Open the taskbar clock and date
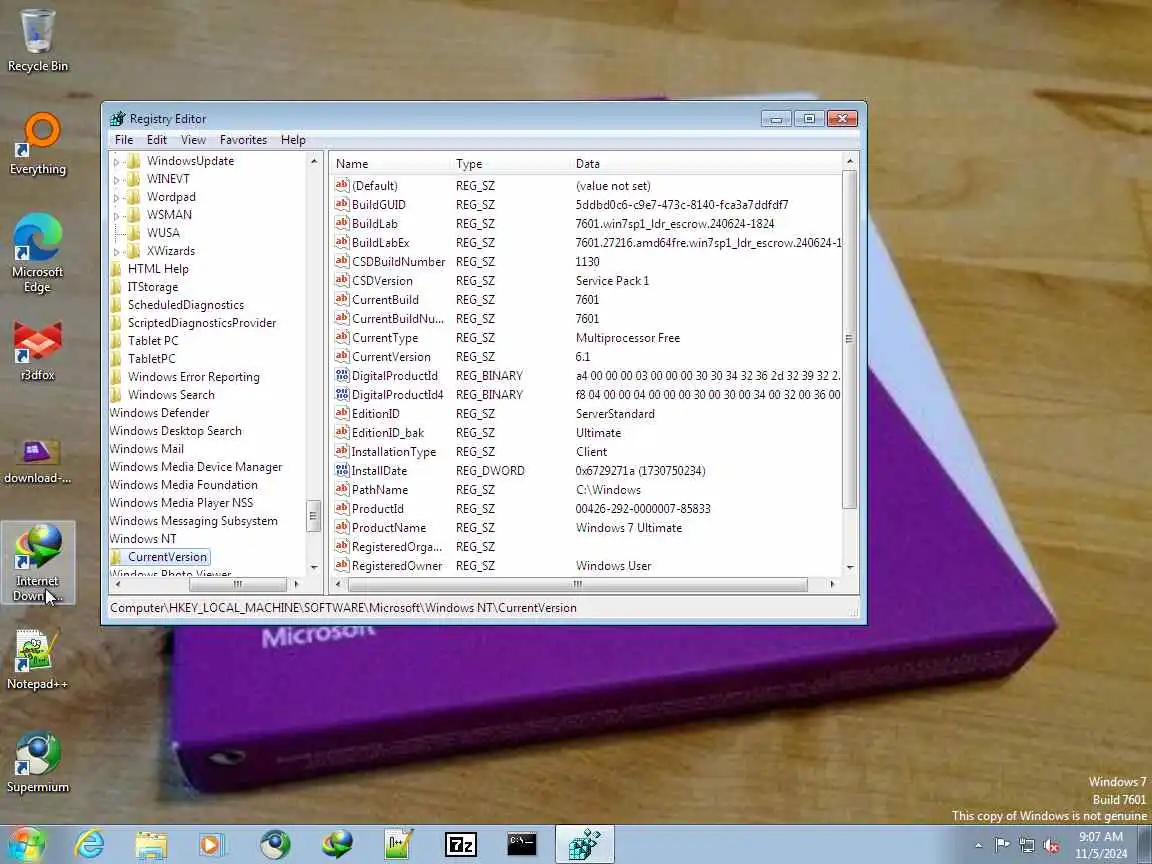The width and height of the screenshot is (1152, 864). pos(1101,845)
